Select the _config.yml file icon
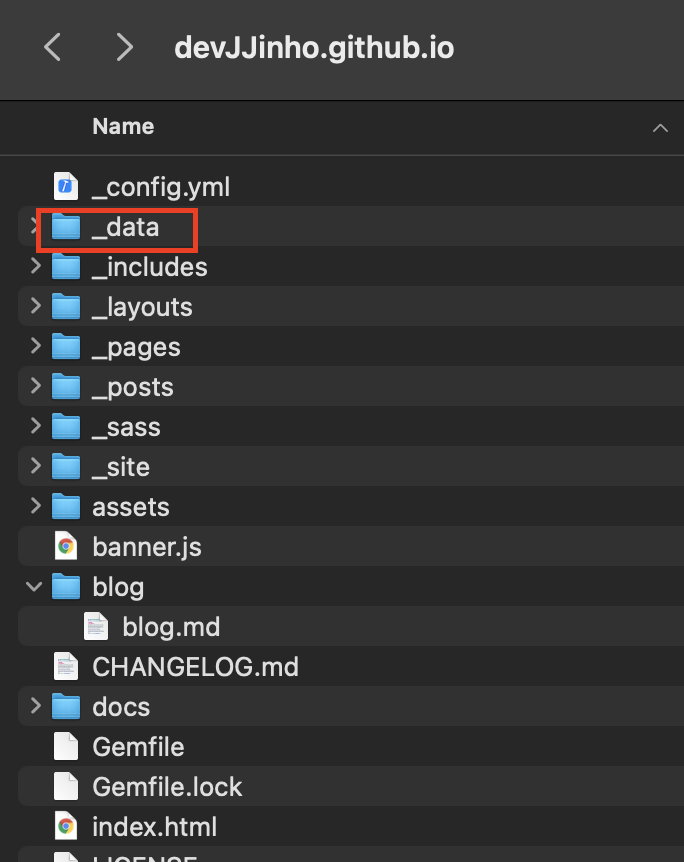 coord(66,186)
